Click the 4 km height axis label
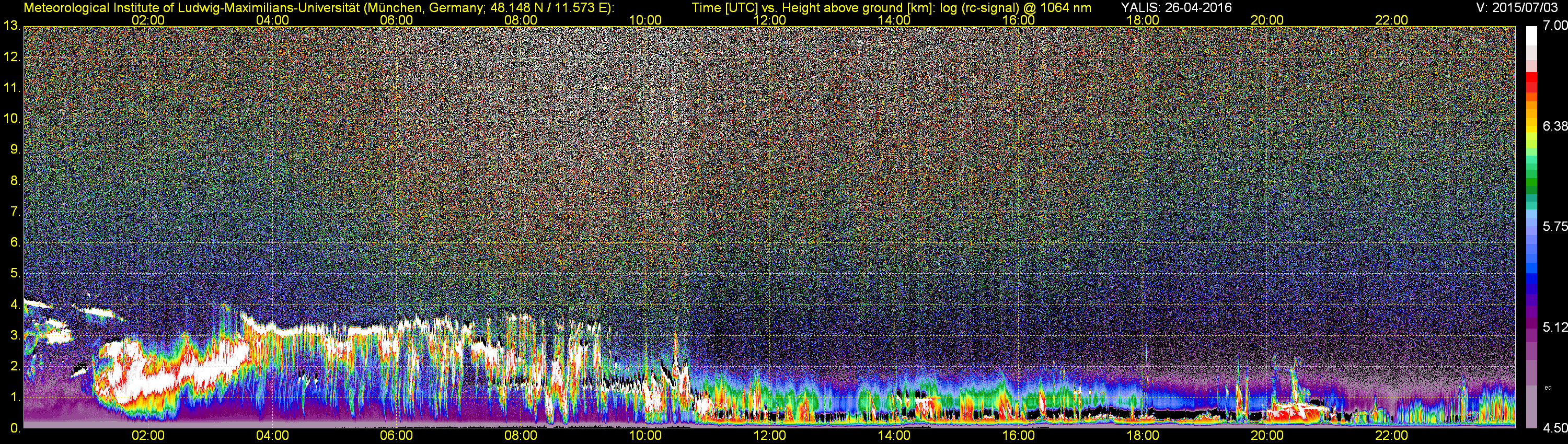 pos(15,305)
